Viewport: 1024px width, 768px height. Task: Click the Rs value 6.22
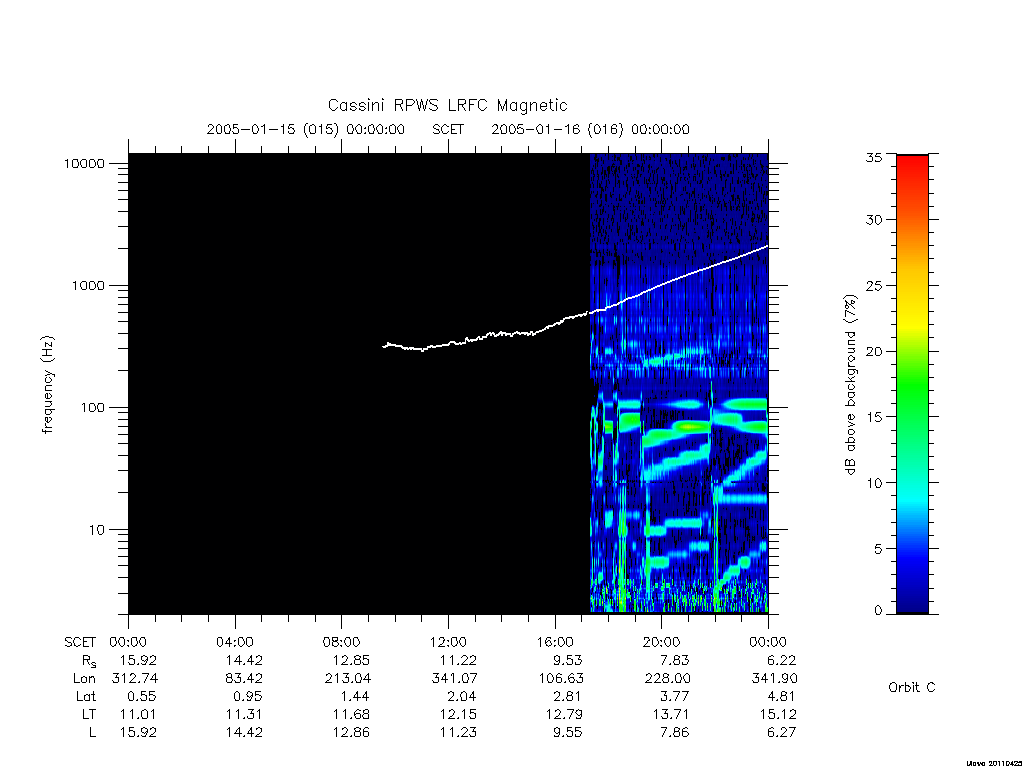tap(782, 660)
